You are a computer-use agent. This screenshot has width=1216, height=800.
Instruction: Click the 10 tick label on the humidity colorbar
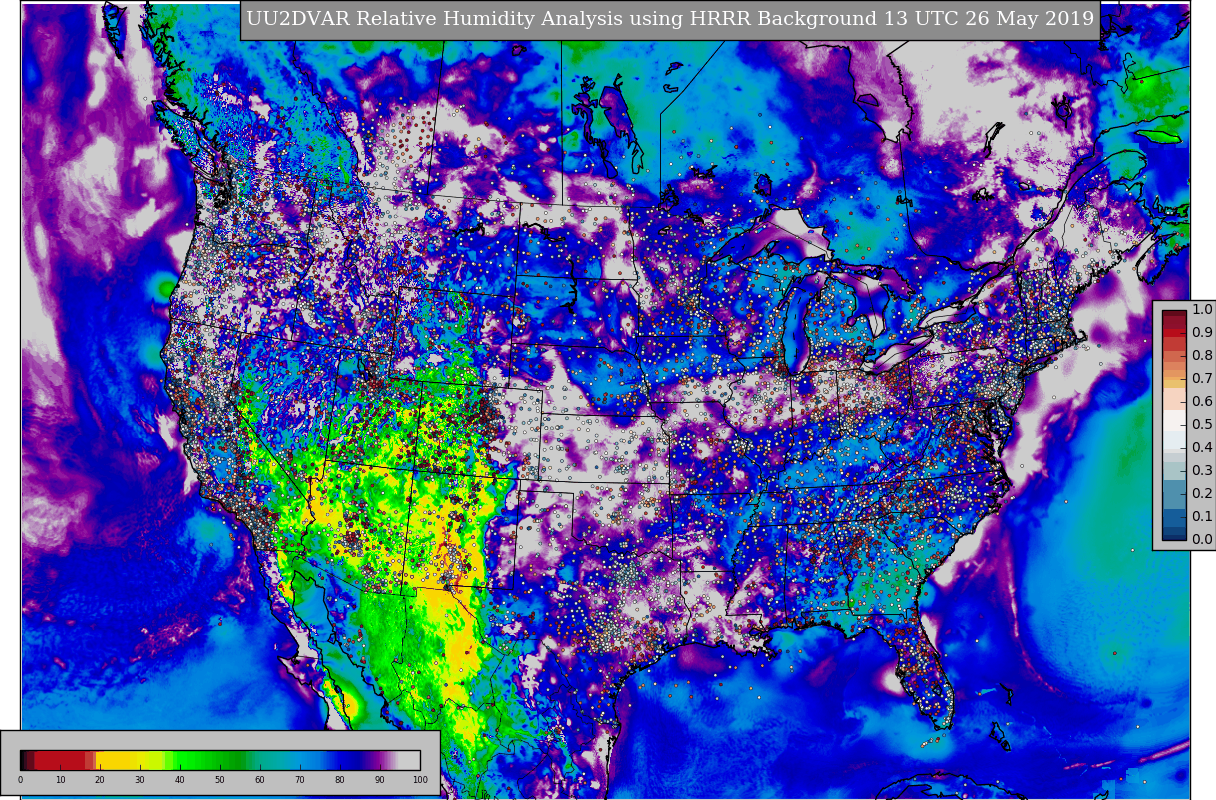(x=60, y=780)
